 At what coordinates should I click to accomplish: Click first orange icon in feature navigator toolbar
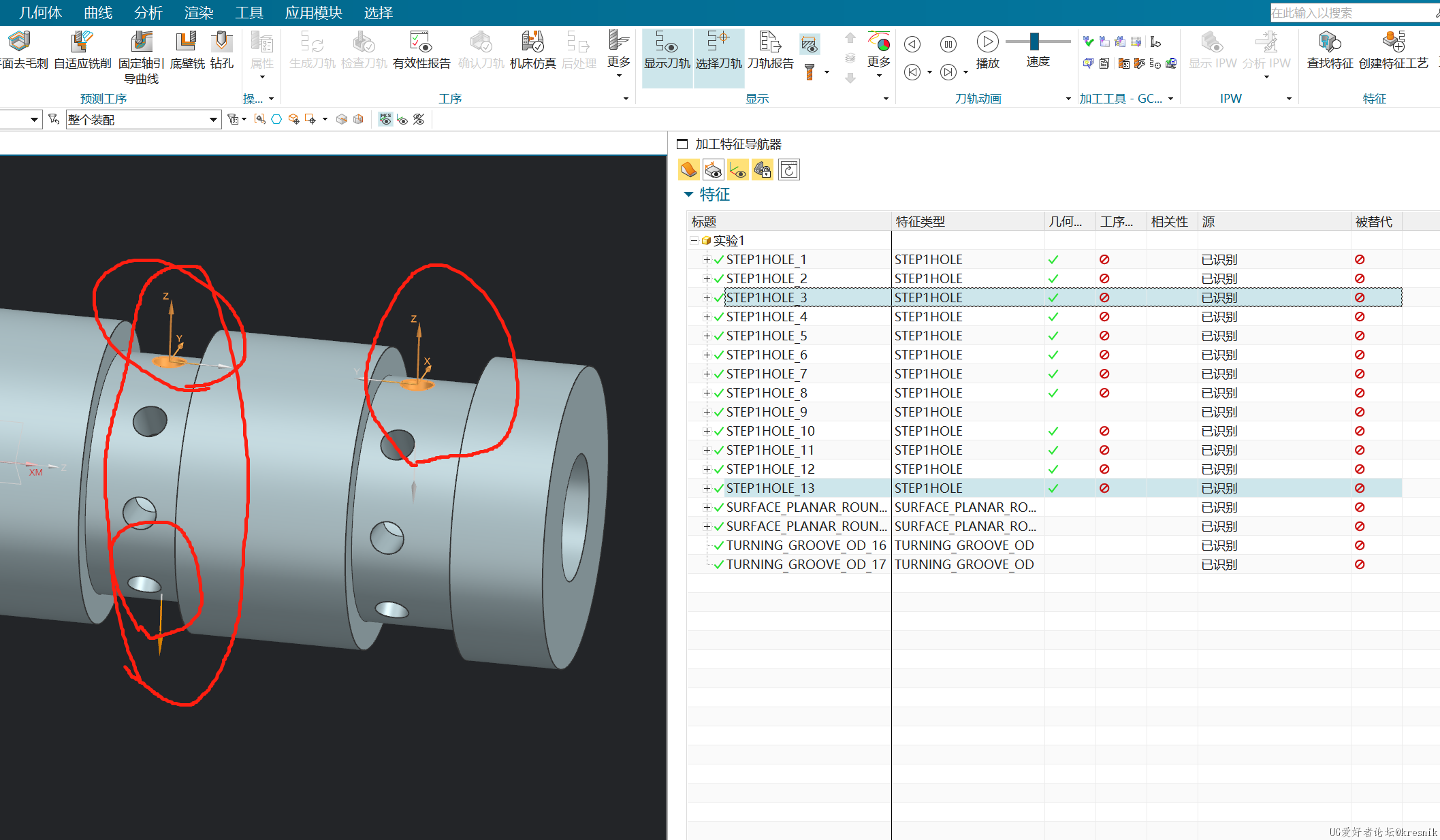pyautogui.click(x=688, y=169)
